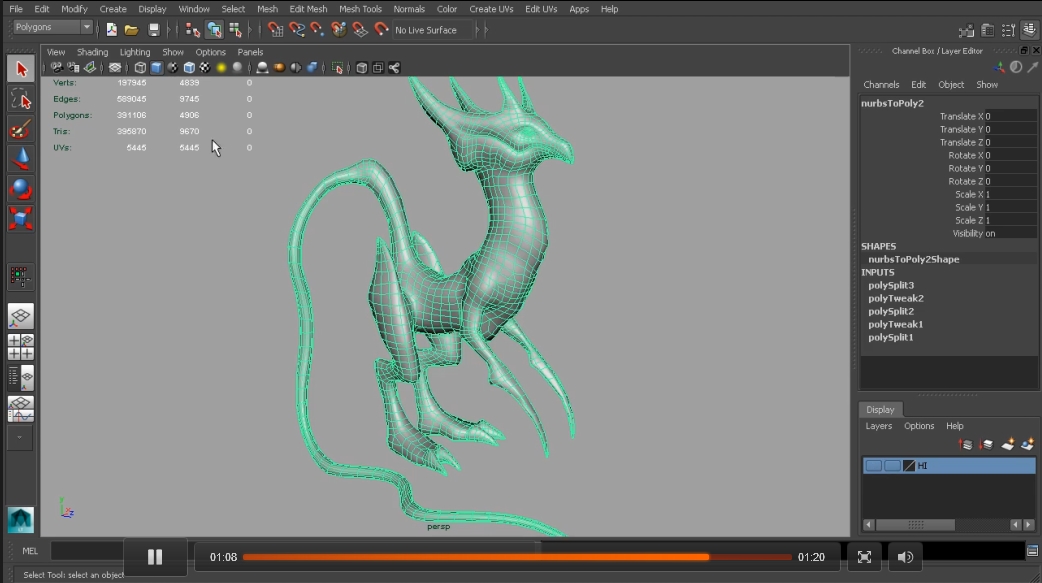Image resolution: width=1042 pixels, height=583 pixels.
Task: Select by hierarchy mode icon
Action: [193, 29]
